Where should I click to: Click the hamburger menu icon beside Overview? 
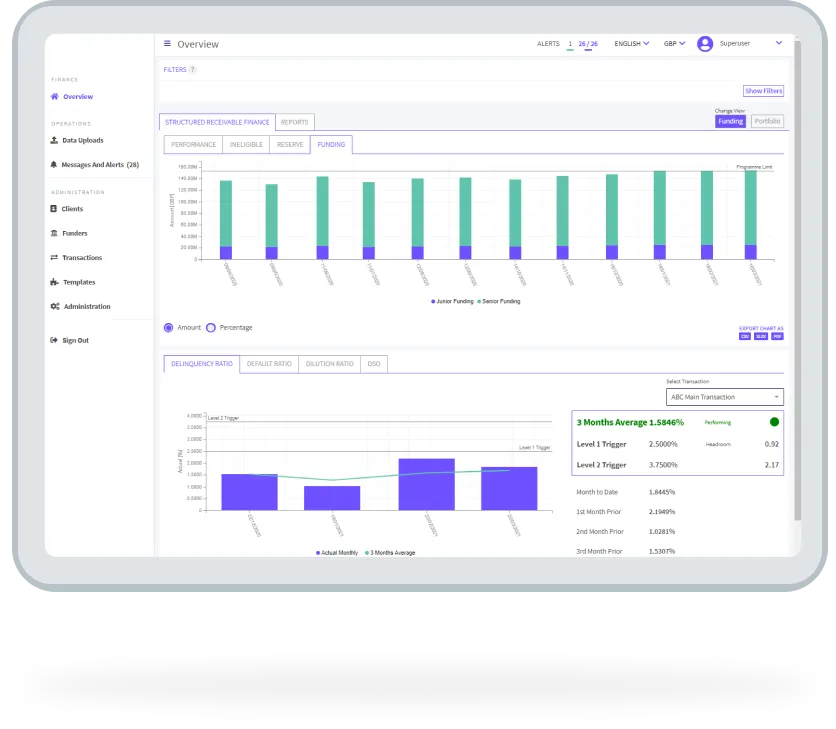(x=167, y=44)
